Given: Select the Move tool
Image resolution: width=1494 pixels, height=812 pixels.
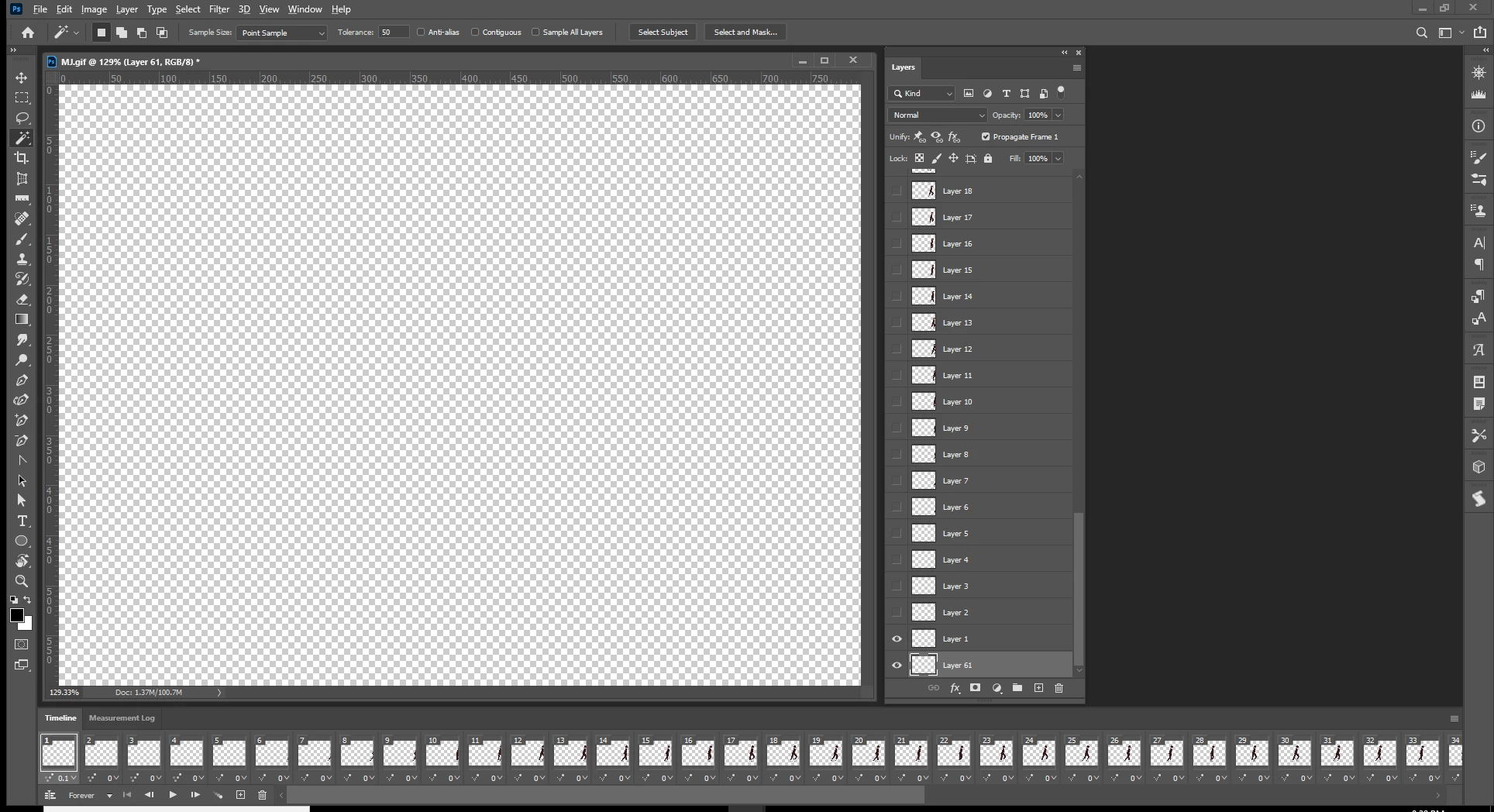Looking at the screenshot, I should coord(22,77).
